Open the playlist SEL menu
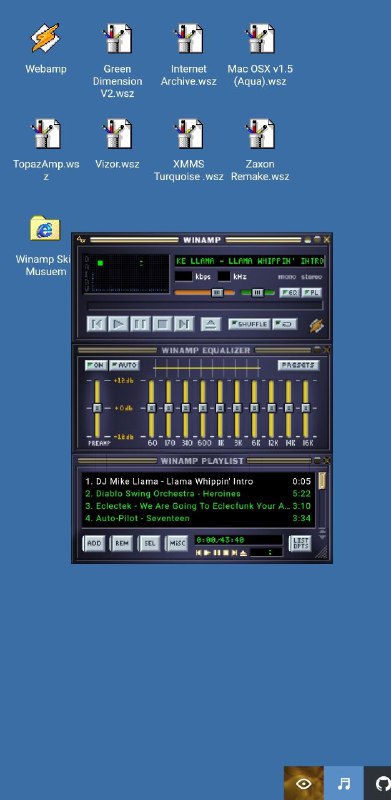 [x=149, y=543]
